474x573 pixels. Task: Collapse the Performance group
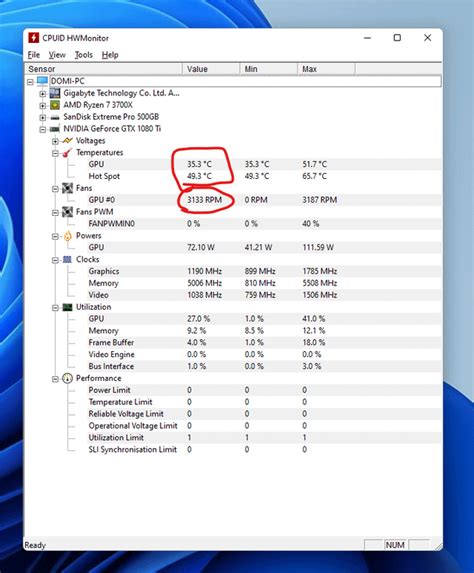click(55, 379)
